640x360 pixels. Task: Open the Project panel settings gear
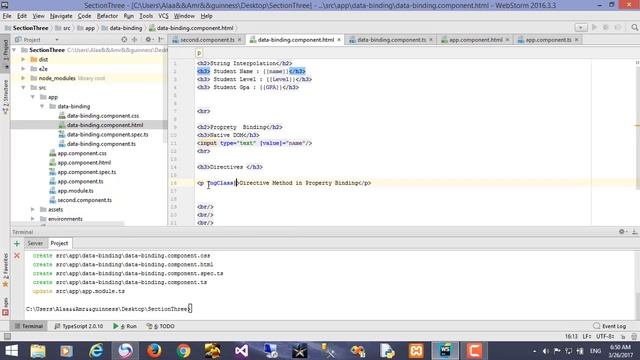coord(149,40)
